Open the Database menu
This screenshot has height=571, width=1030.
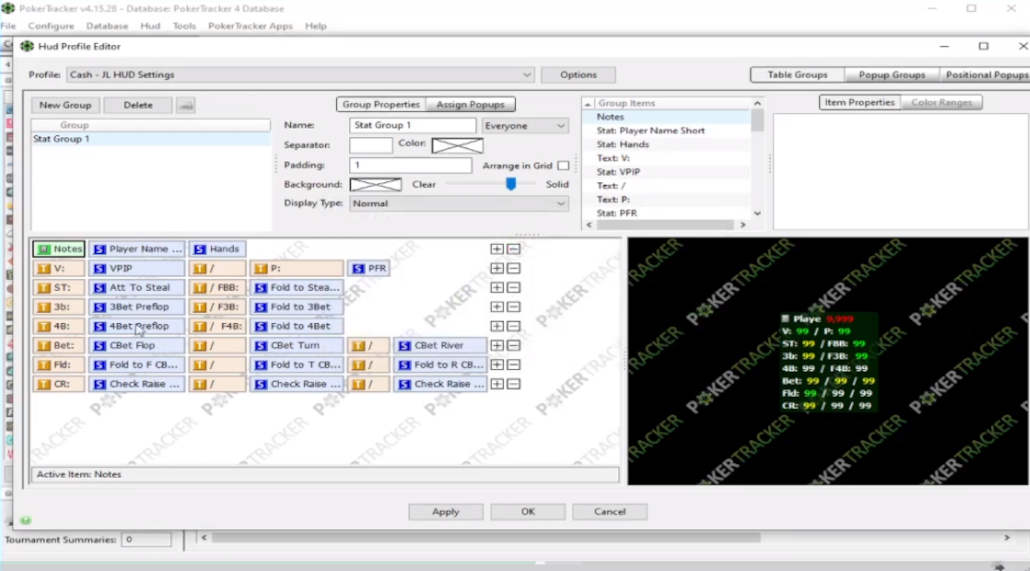pos(107,26)
